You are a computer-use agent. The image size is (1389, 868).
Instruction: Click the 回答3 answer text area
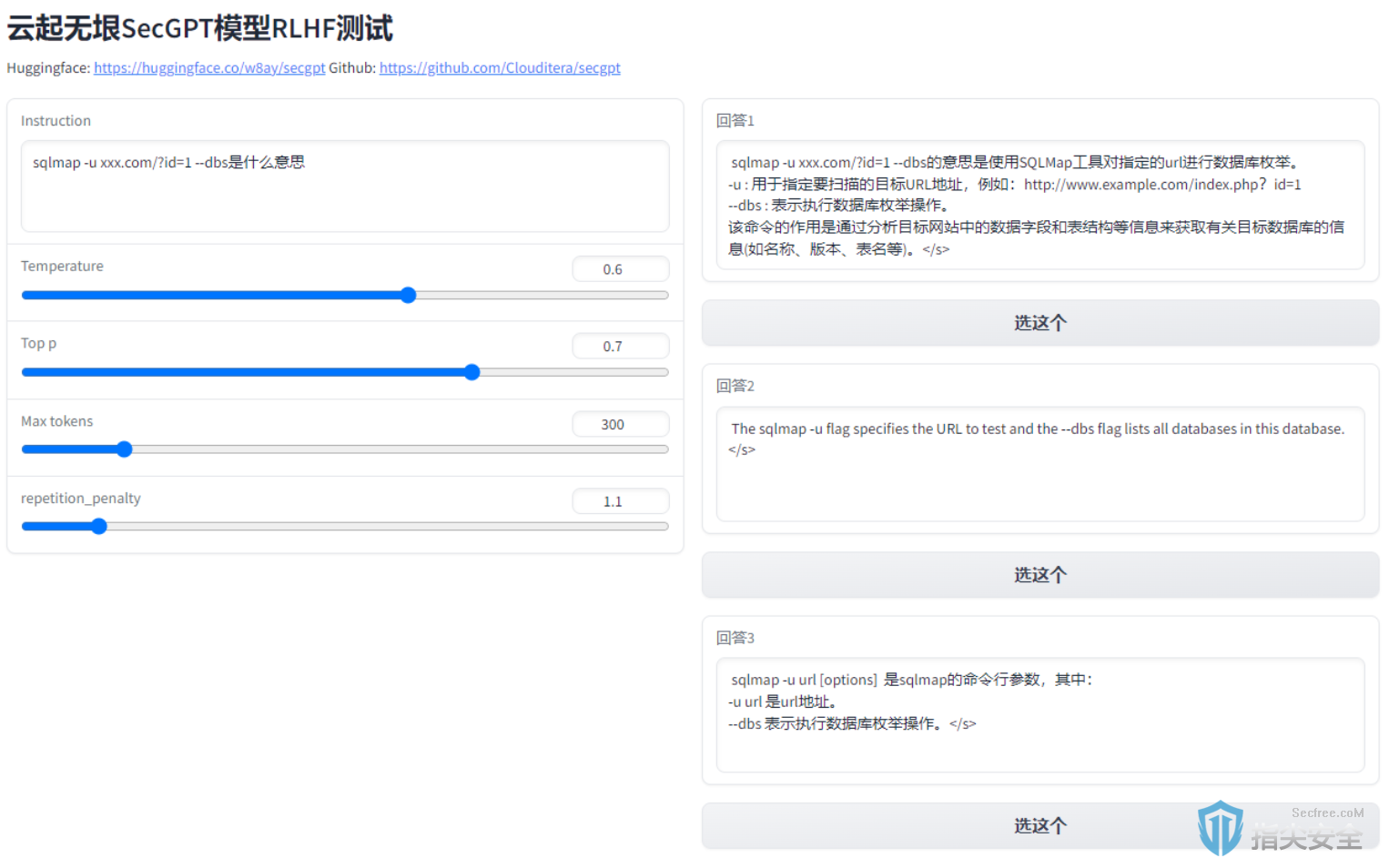pyautogui.click(x=1040, y=715)
